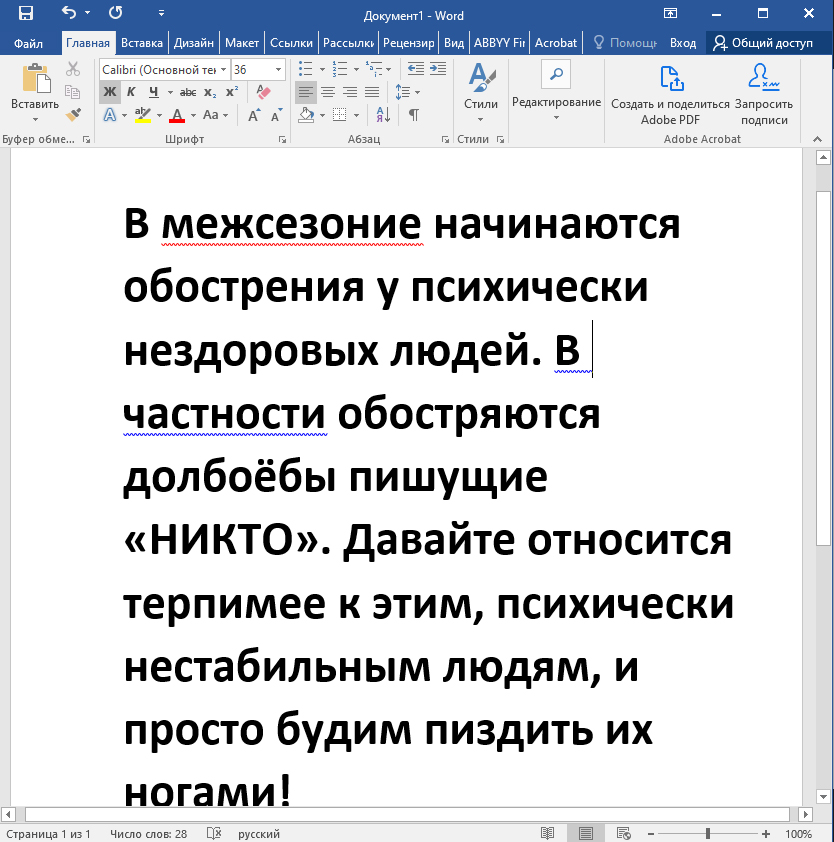834x842 pixels.
Task: Switch to the Acrobat tab
Action: pos(556,43)
